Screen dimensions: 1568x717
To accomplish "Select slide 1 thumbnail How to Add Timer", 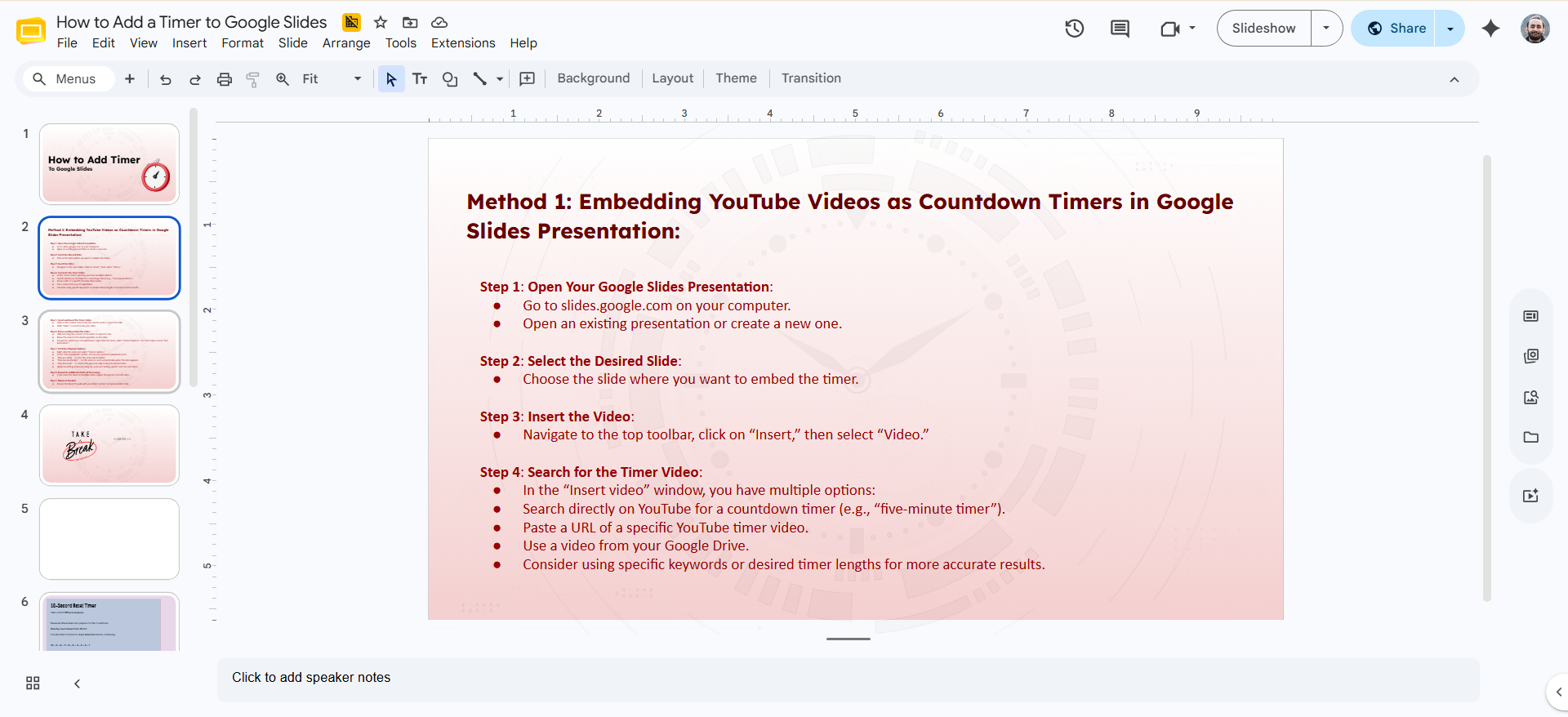I will 109,163.
